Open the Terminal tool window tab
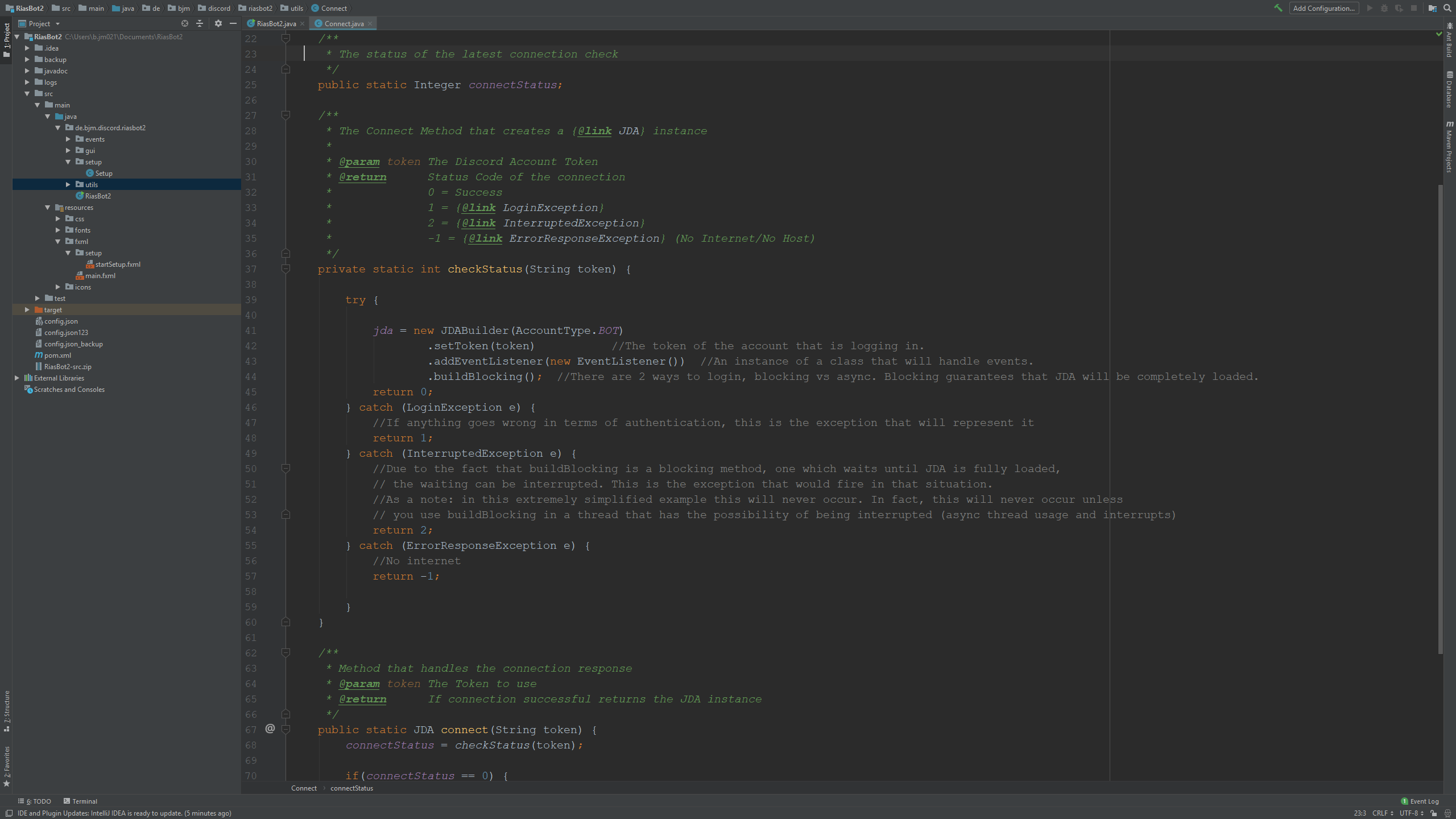The width and height of the screenshot is (1456, 819). 80,801
